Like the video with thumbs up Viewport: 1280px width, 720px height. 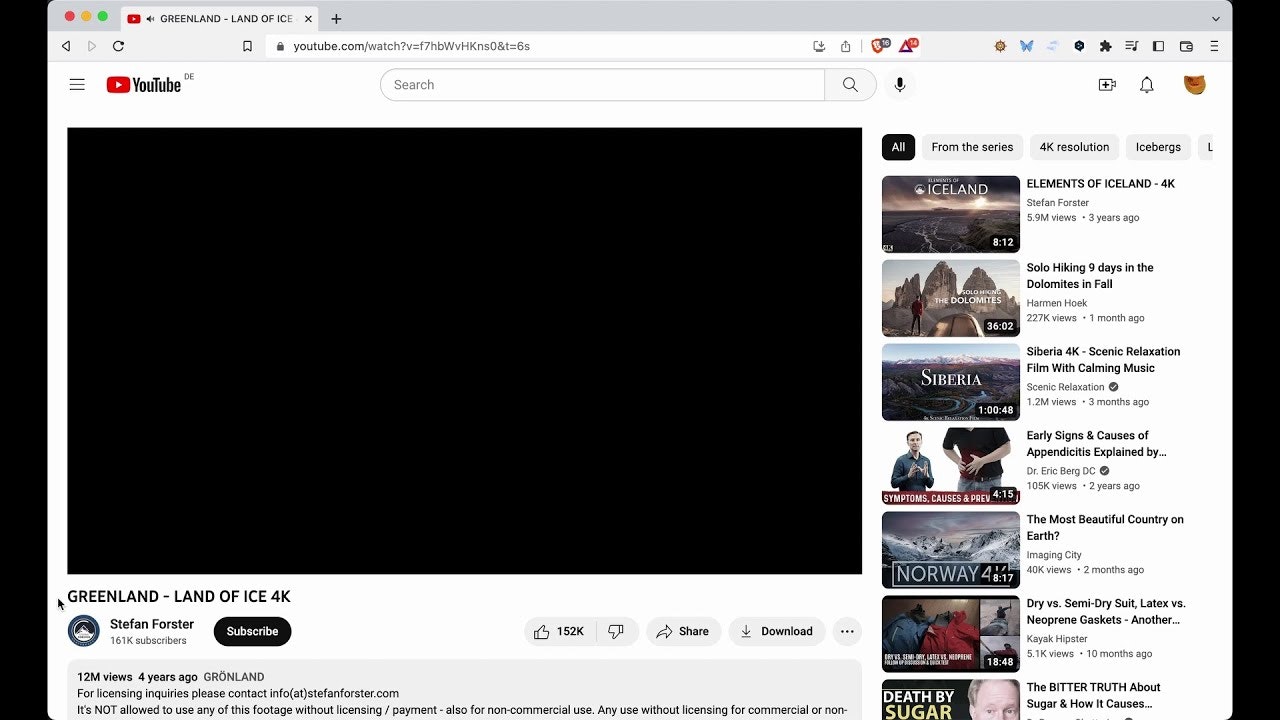click(x=559, y=632)
